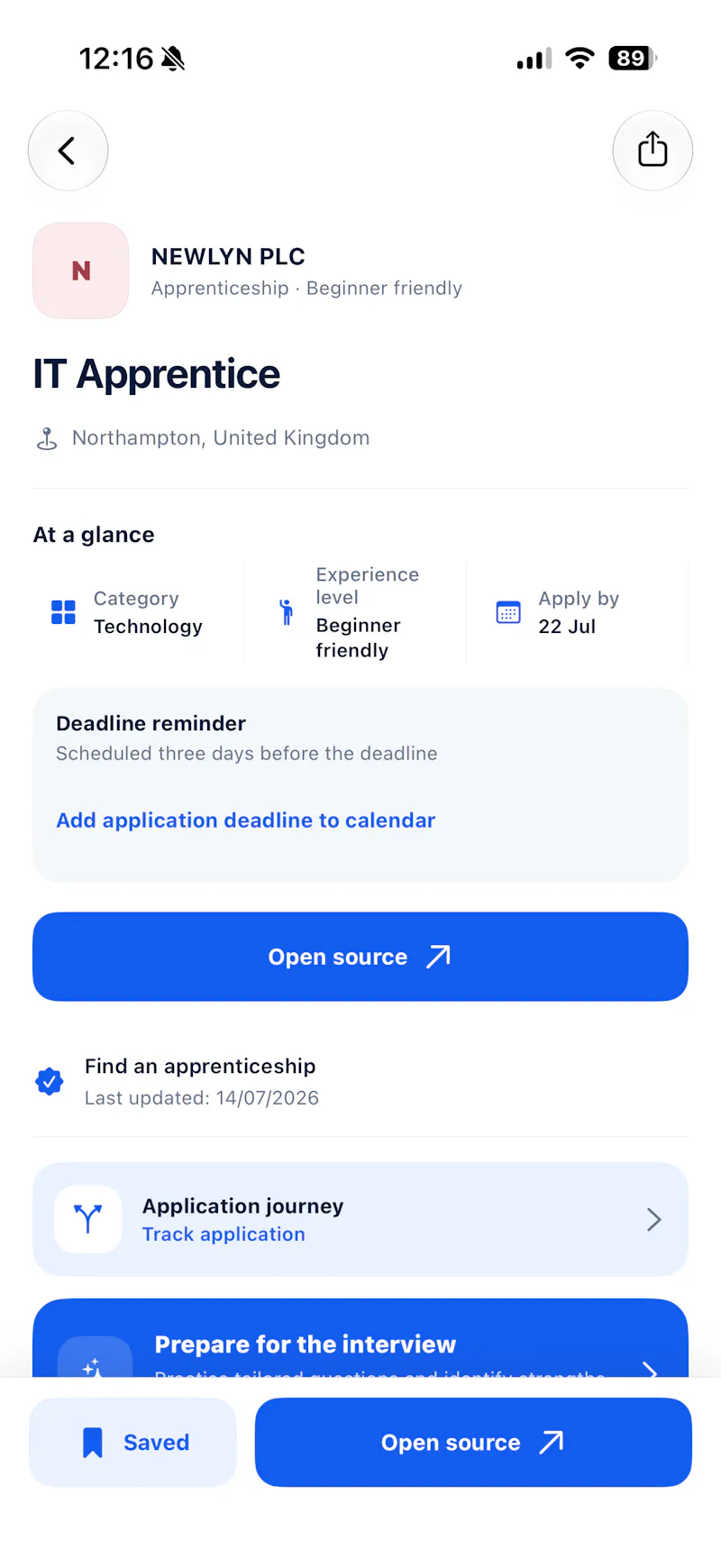Tap the Application journey branch icon
The image size is (721, 1568).
(x=88, y=1219)
